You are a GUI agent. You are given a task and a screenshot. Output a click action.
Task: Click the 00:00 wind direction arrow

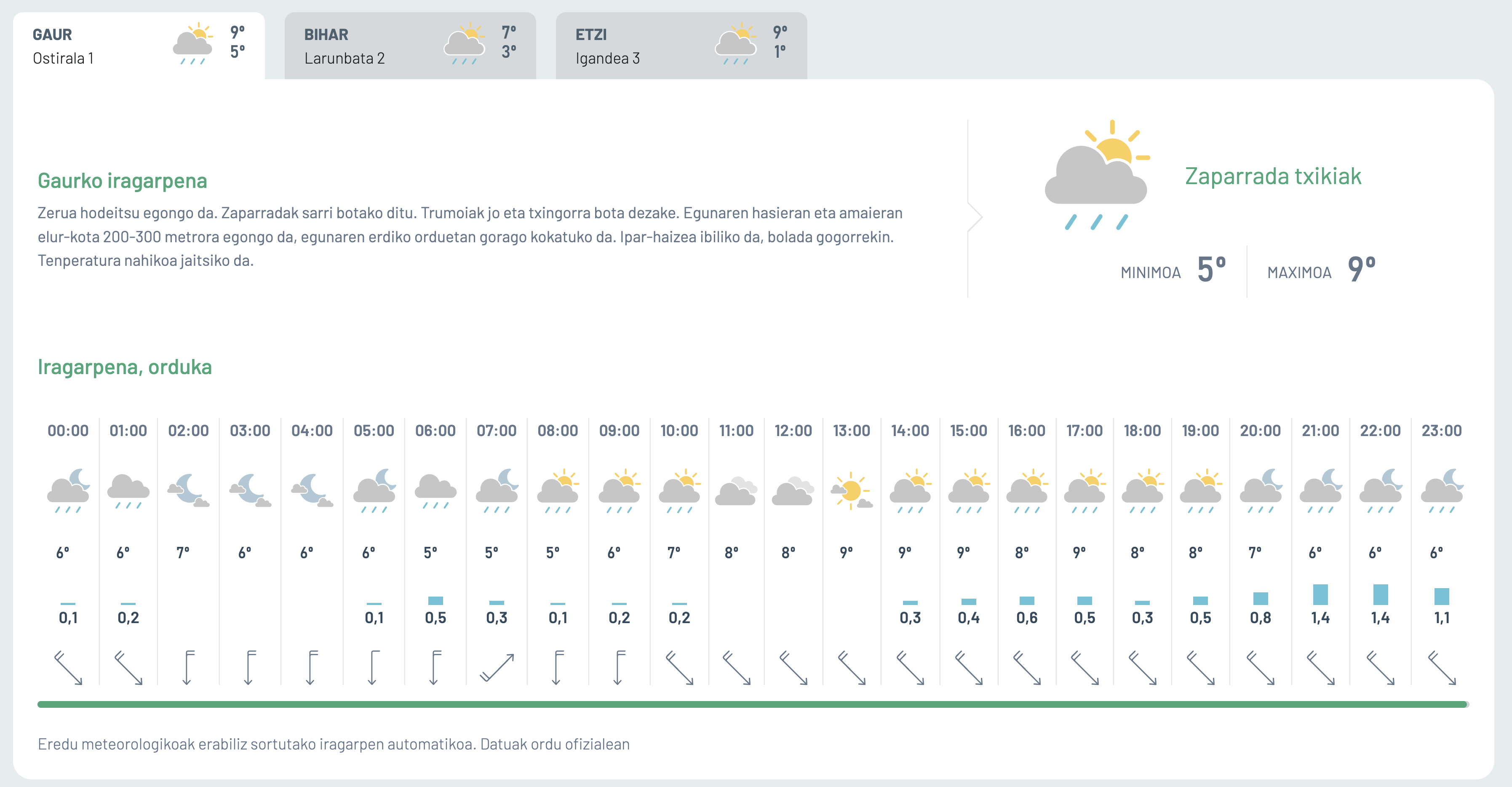tap(68, 668)
